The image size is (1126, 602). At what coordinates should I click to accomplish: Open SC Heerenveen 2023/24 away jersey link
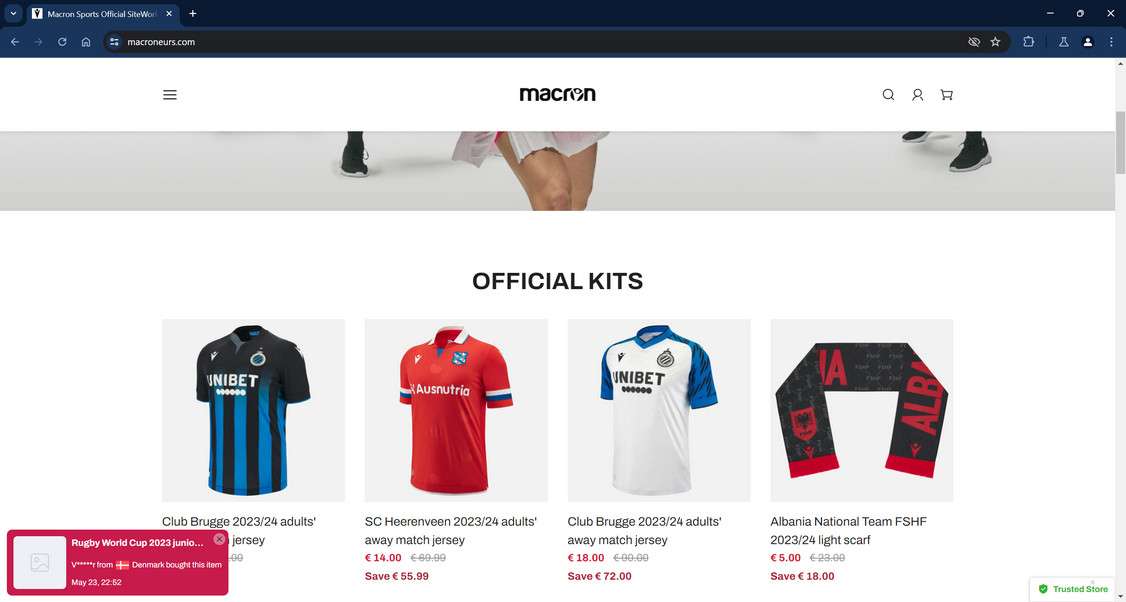tap(450, 530)
